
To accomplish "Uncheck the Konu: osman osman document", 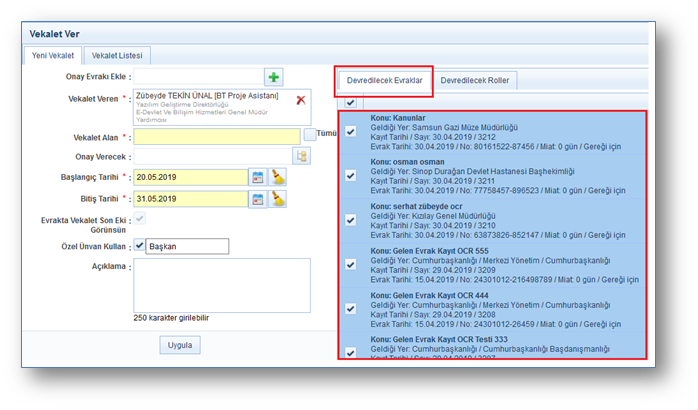I will (x=350, y=176).
